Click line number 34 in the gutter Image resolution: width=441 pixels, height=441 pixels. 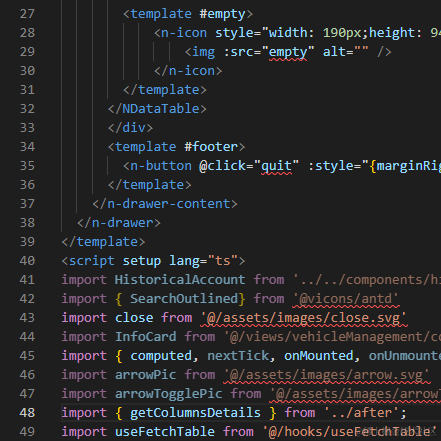click(27, 147)
